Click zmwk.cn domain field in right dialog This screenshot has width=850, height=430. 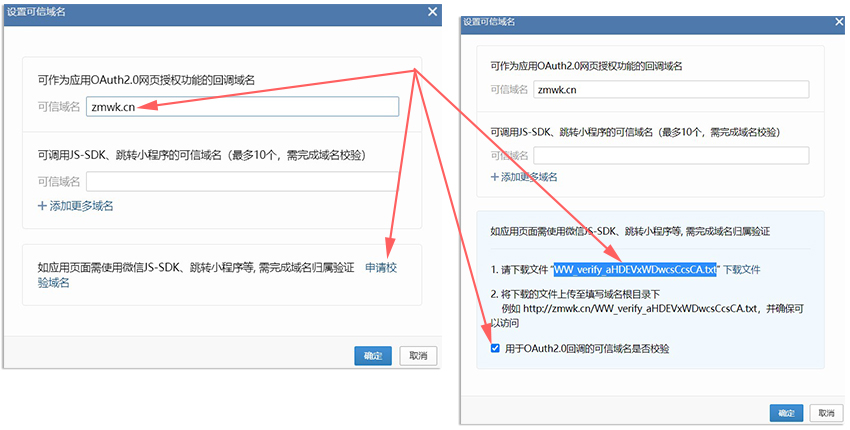[x=671, y=89]
